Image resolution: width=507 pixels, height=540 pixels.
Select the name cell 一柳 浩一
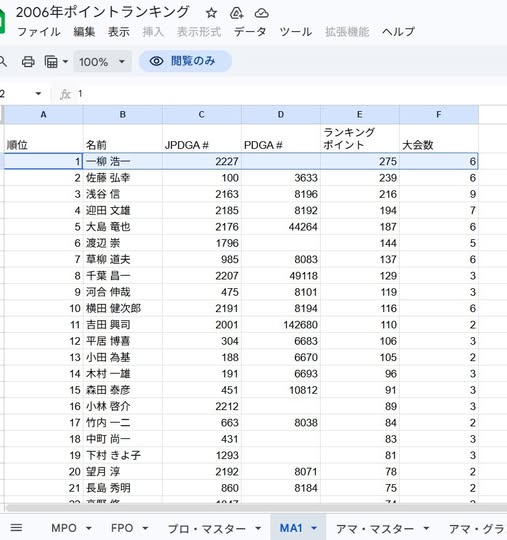click(123, 161)
